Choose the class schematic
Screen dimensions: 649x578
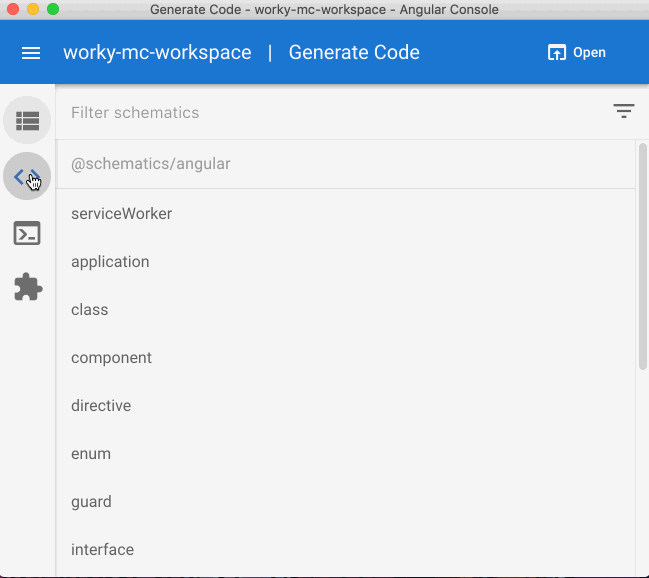[x=346, y=310]
